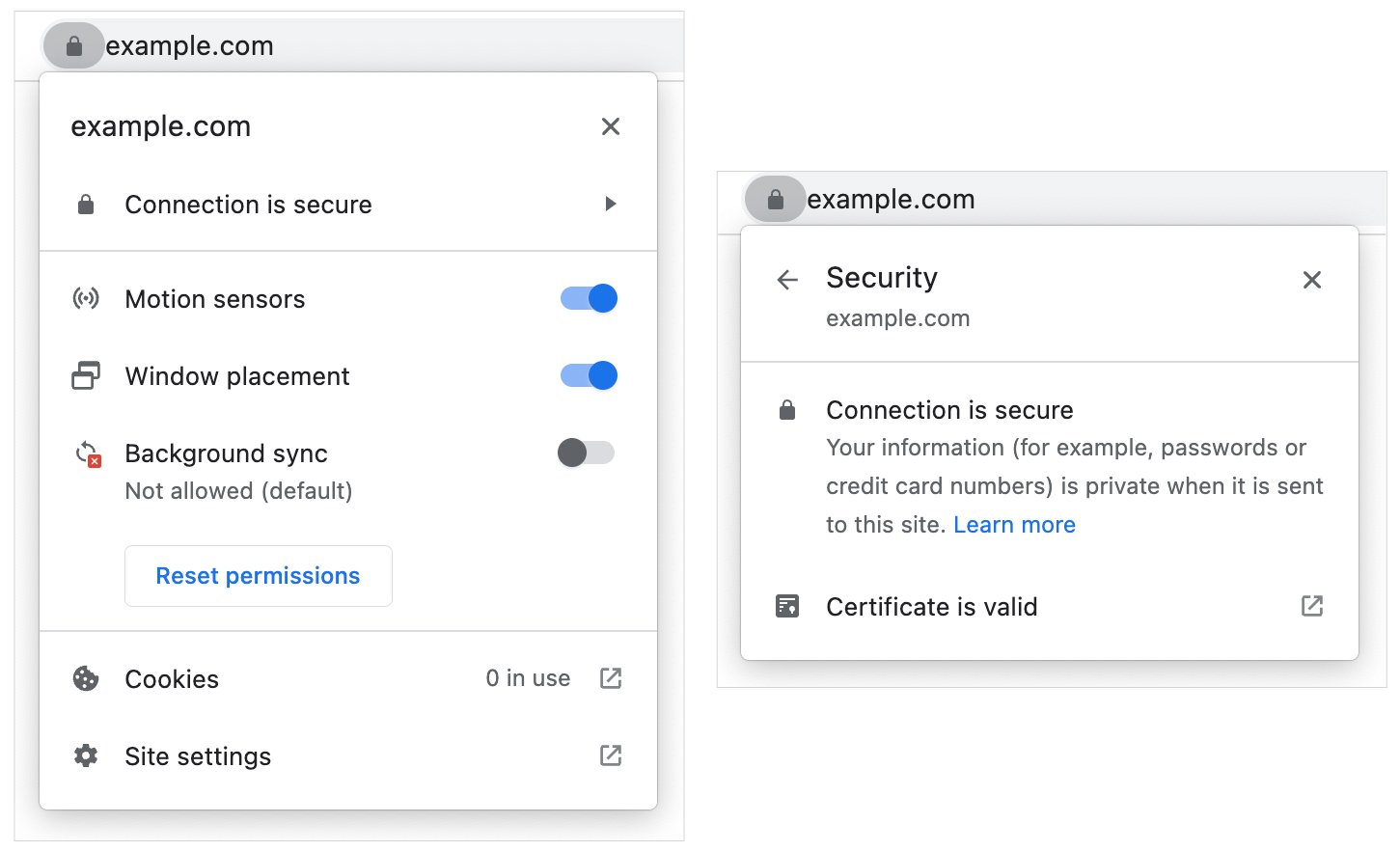Select the example.com title in the popup
The height and width of the screenshot is (851, 1400).
[x=160, y=125]
